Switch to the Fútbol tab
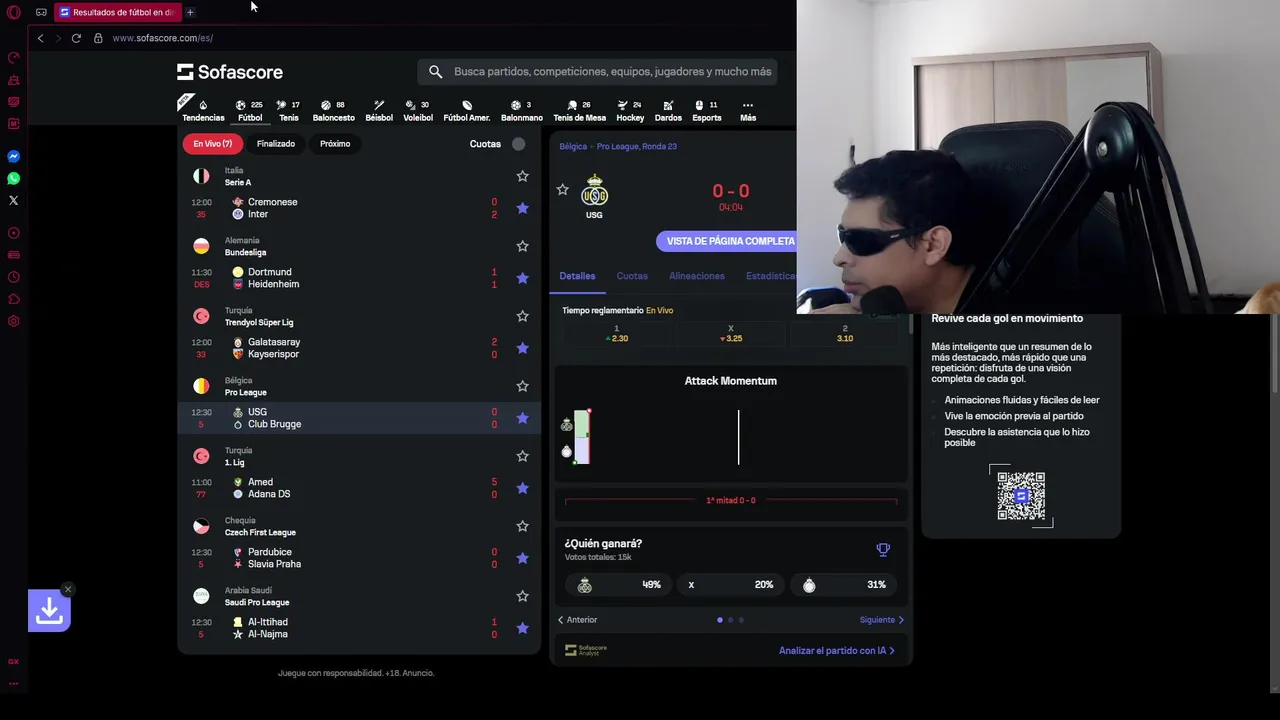The height and width of the screenshot is (720, 1280). point(250,110)
